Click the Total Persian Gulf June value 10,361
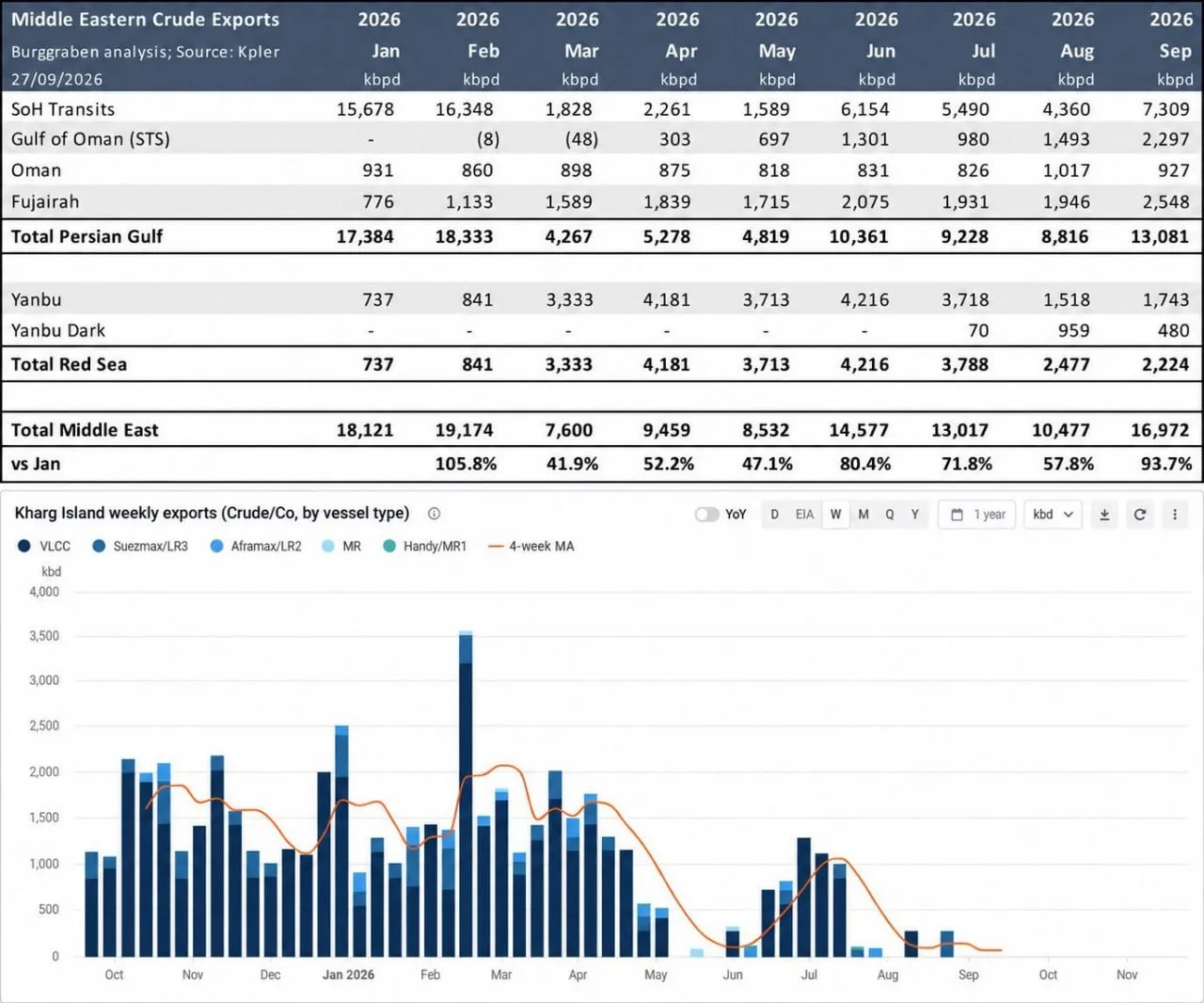 [x=859, y=236]
